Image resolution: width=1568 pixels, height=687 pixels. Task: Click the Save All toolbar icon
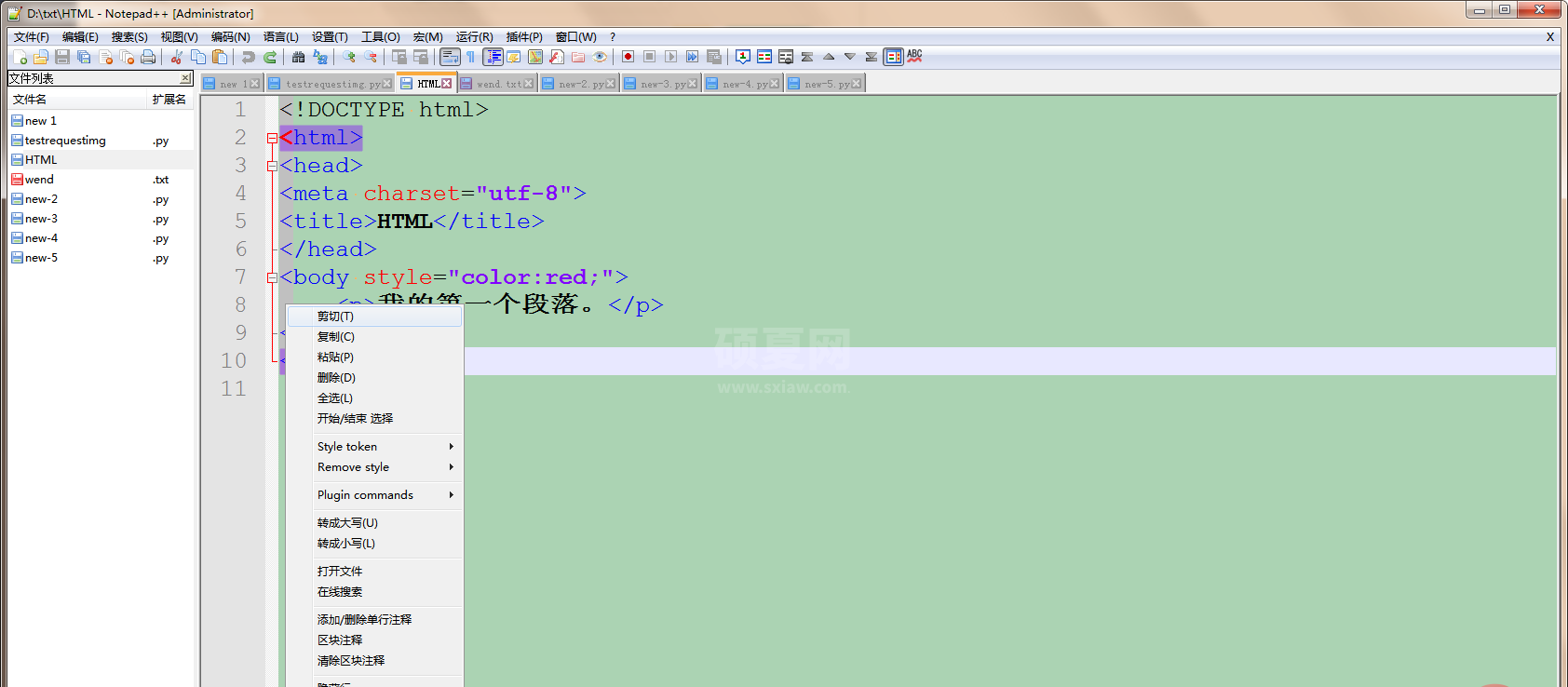point(84,57)
